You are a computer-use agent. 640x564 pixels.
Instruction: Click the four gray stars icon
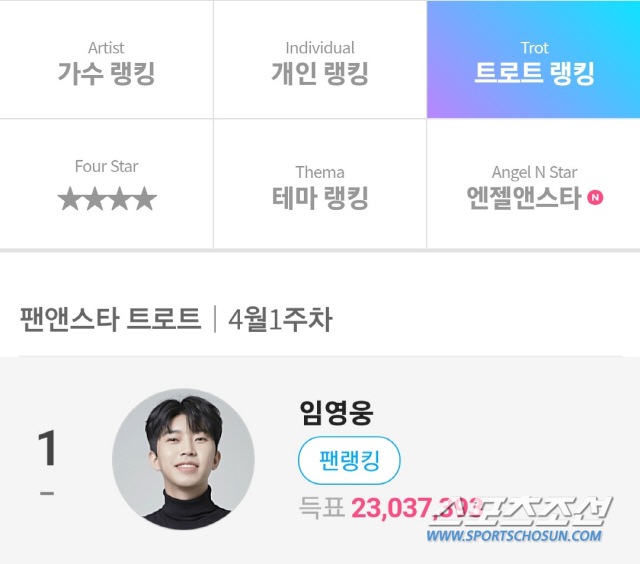(x=107, y=199)
